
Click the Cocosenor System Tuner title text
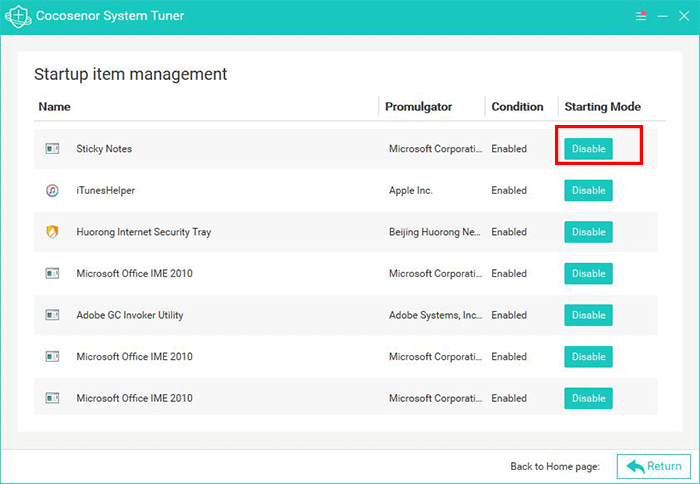coord(110,16)
